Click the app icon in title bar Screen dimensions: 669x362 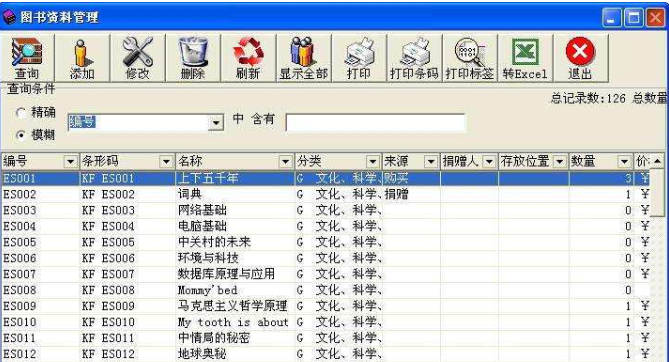coord(9,18)
